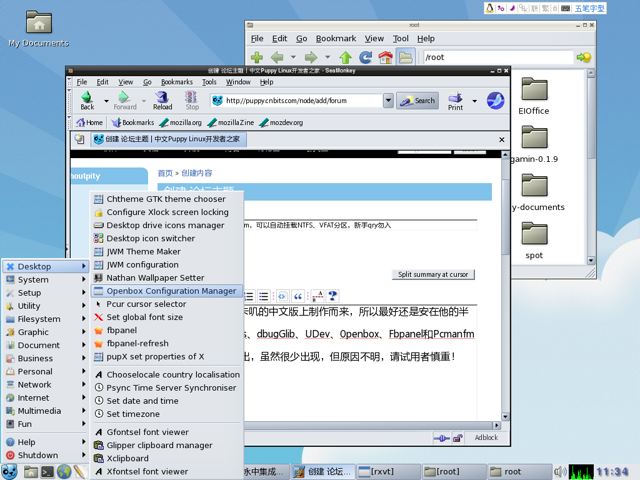This screenshot has width=640, height=480.
Task: Open file manager forward history dropdown
Action: 327,57
